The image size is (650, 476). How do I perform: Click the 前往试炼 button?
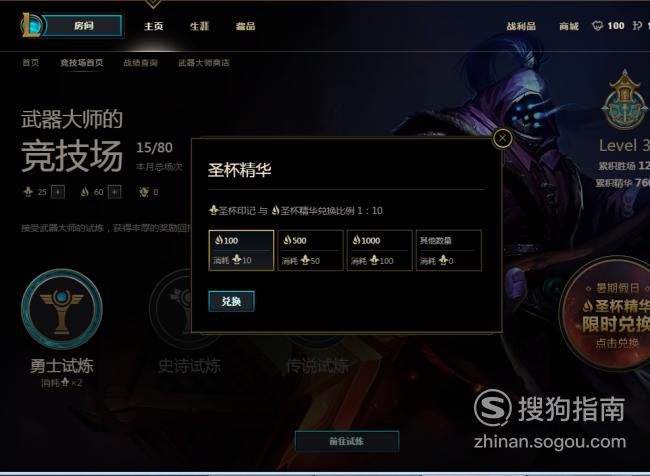tap(347, 441)
